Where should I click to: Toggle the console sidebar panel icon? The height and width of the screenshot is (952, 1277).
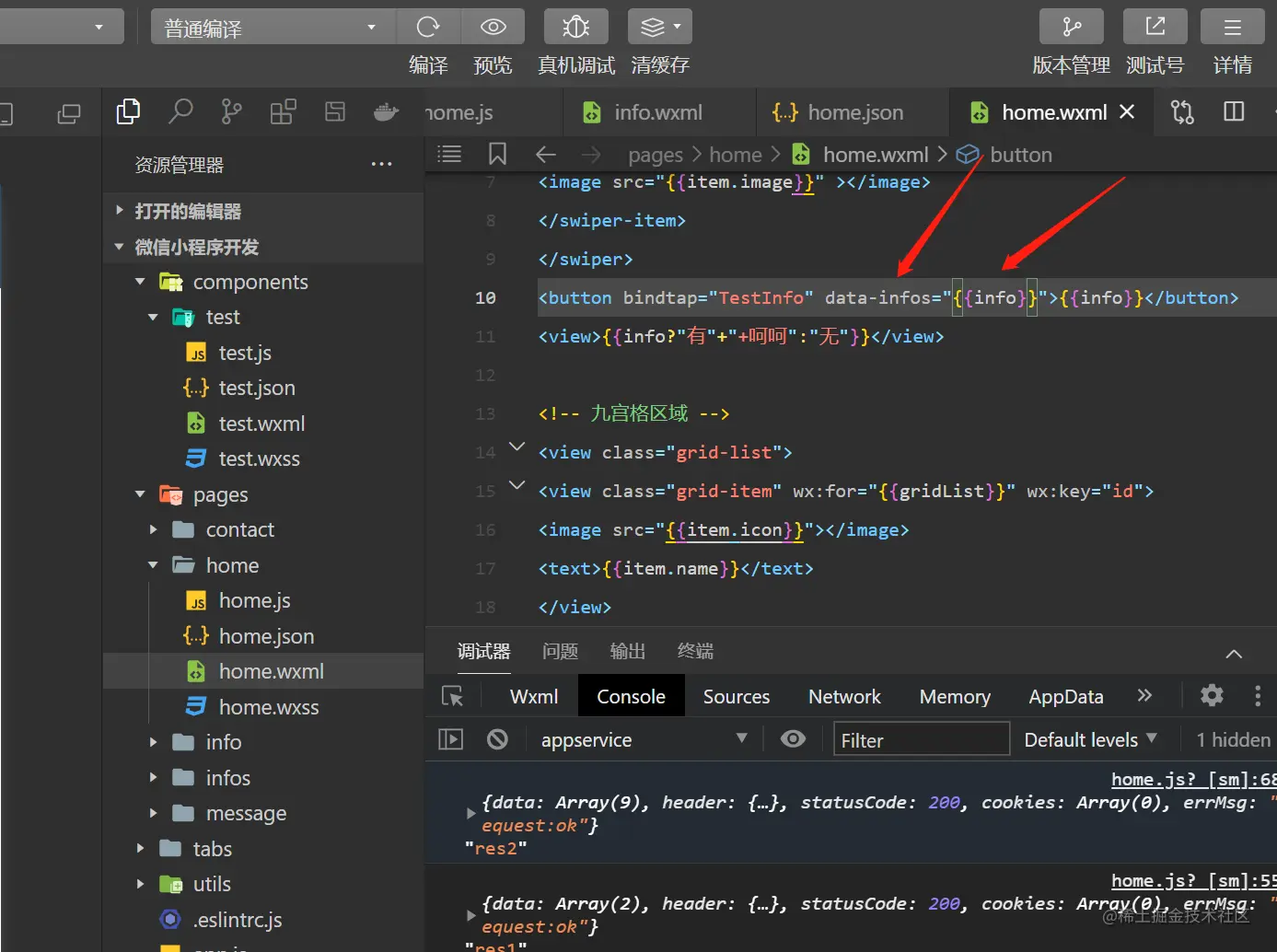451,739
